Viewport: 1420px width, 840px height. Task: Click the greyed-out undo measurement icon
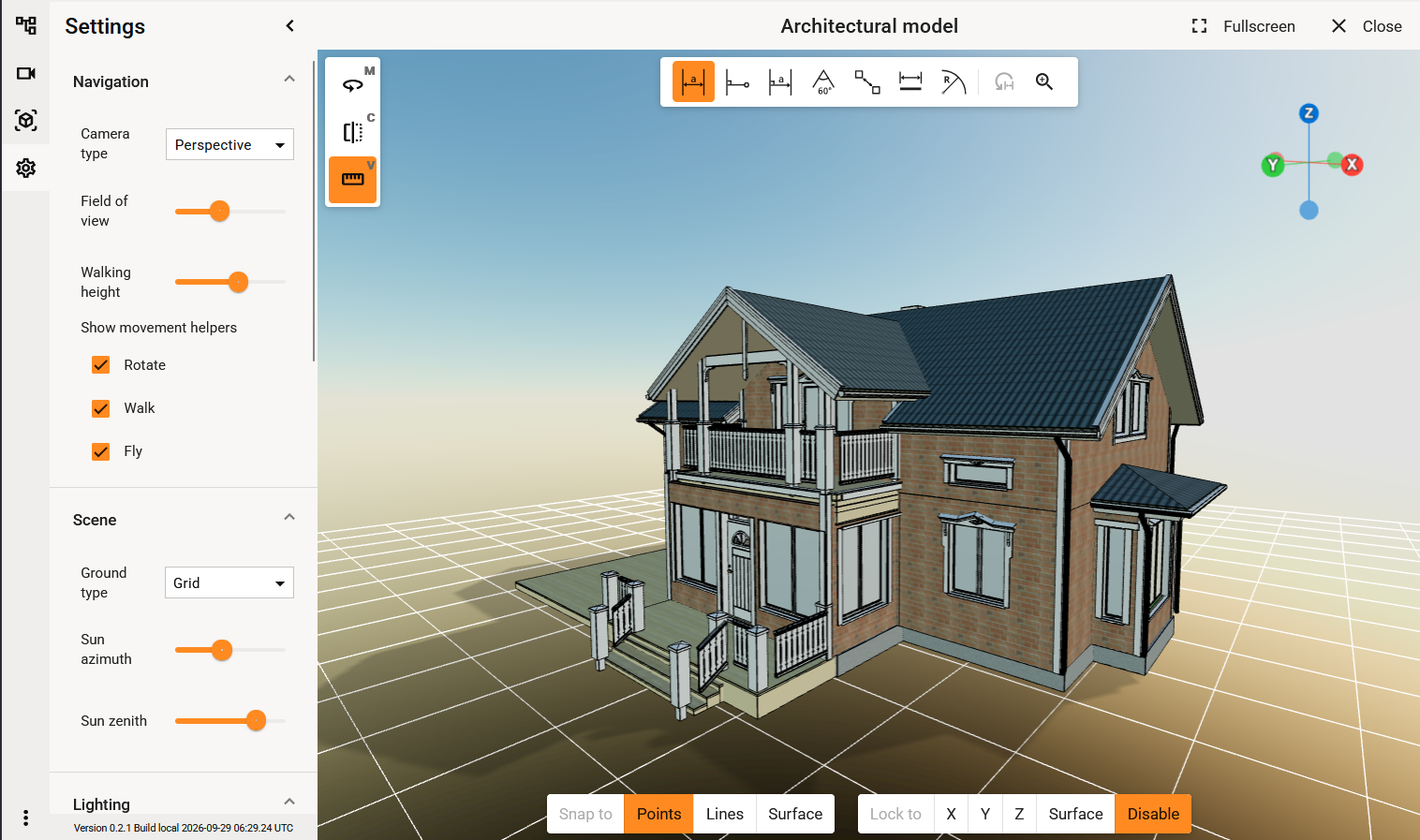[x=1004, y=81]
